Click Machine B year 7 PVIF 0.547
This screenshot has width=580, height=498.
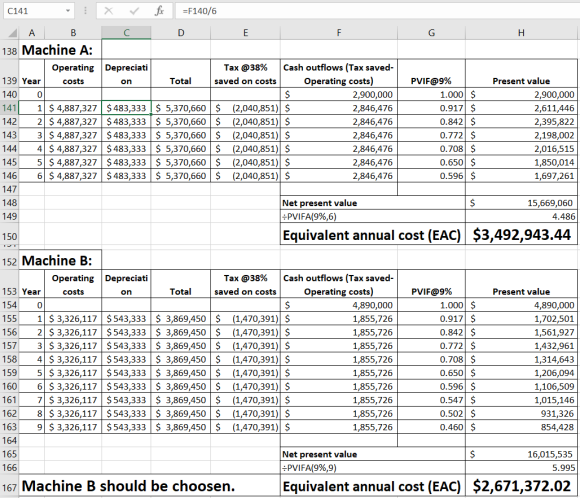(x=431, y=400)
